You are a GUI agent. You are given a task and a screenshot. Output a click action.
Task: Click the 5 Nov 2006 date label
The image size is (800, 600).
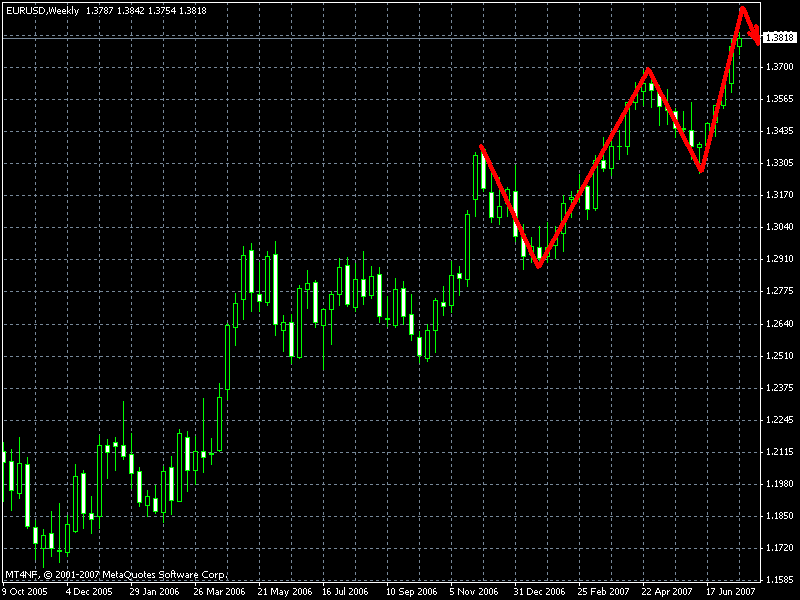click(473, 592)
